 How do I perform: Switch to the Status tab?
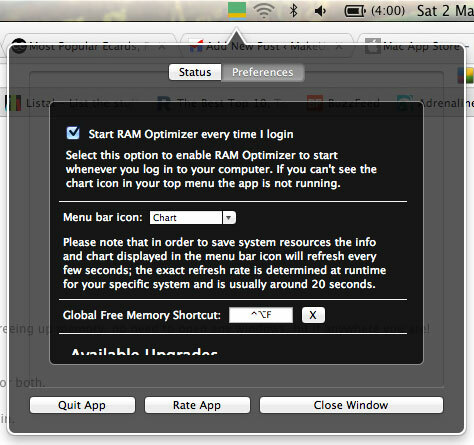(195, 72)
